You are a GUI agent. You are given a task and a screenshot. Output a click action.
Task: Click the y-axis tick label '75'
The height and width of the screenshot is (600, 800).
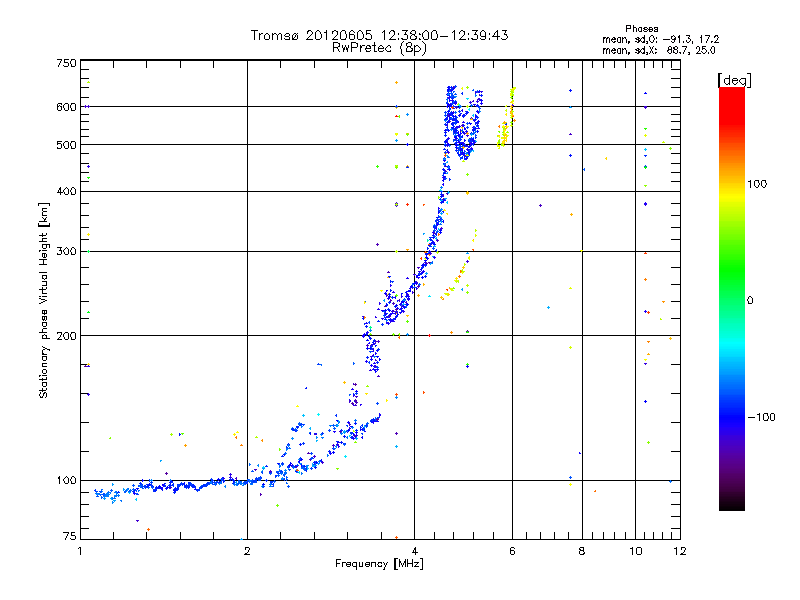point(70,536)
